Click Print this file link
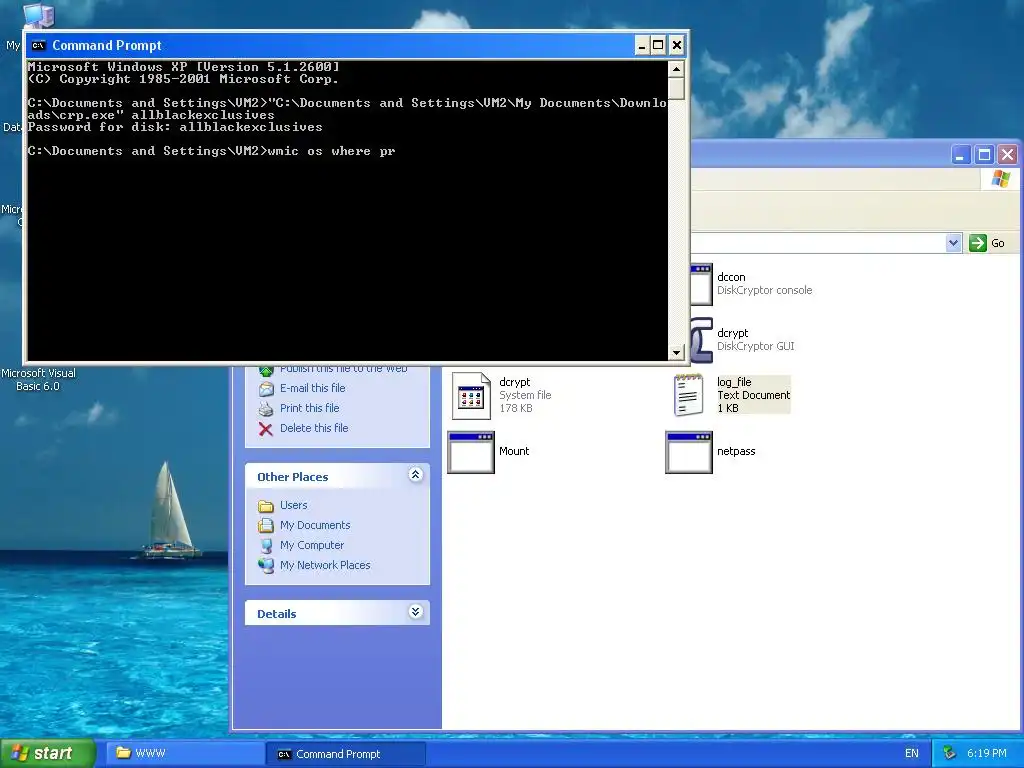Viewport: 1024px width, 768px height. [310, 408]
